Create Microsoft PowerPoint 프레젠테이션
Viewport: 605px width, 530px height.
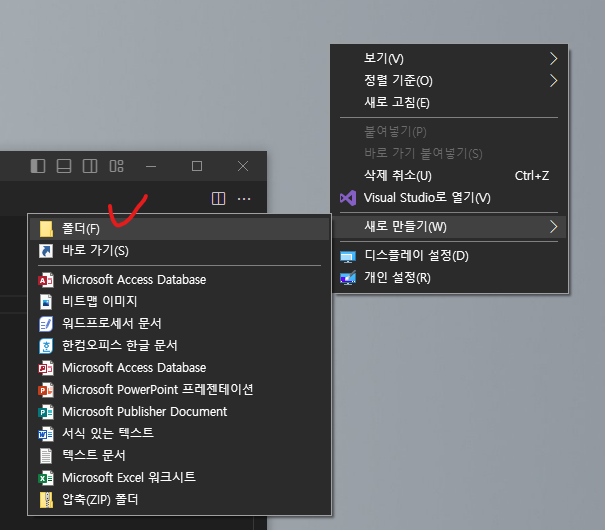(x=179, y=390)
